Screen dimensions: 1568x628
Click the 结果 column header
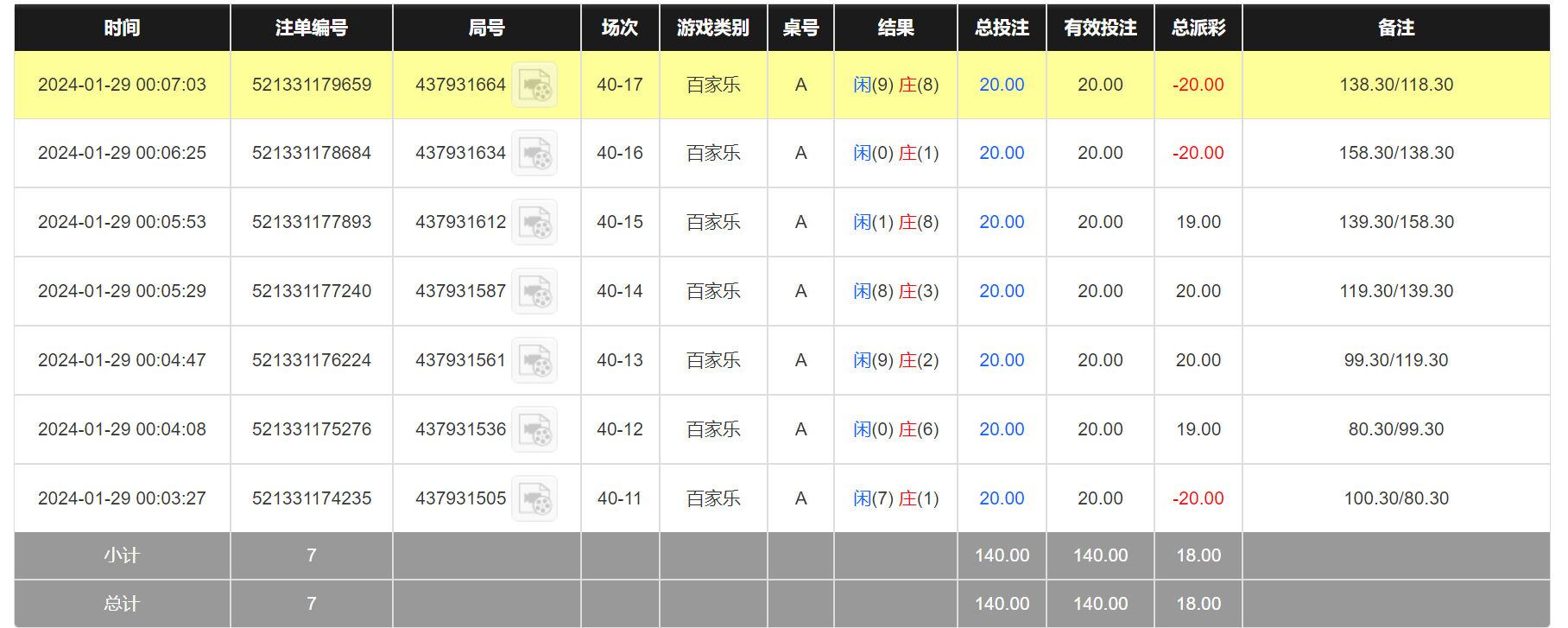coord(895,28)
